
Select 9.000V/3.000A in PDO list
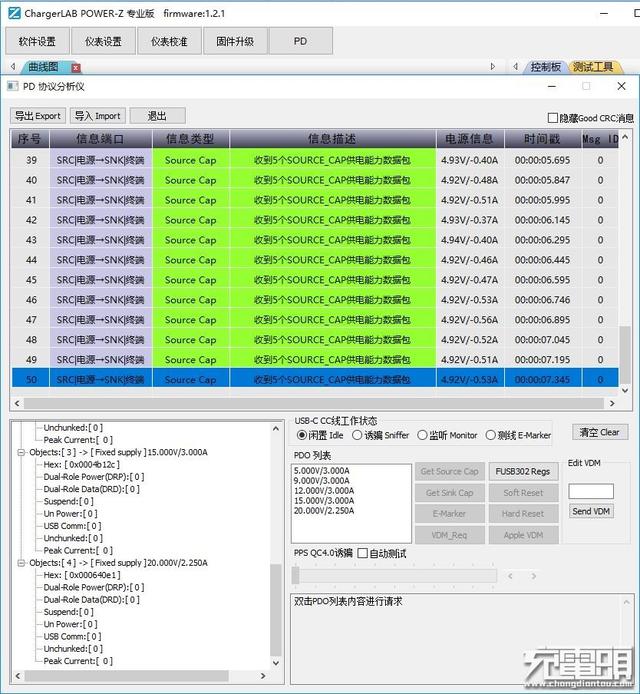(322, 481)
